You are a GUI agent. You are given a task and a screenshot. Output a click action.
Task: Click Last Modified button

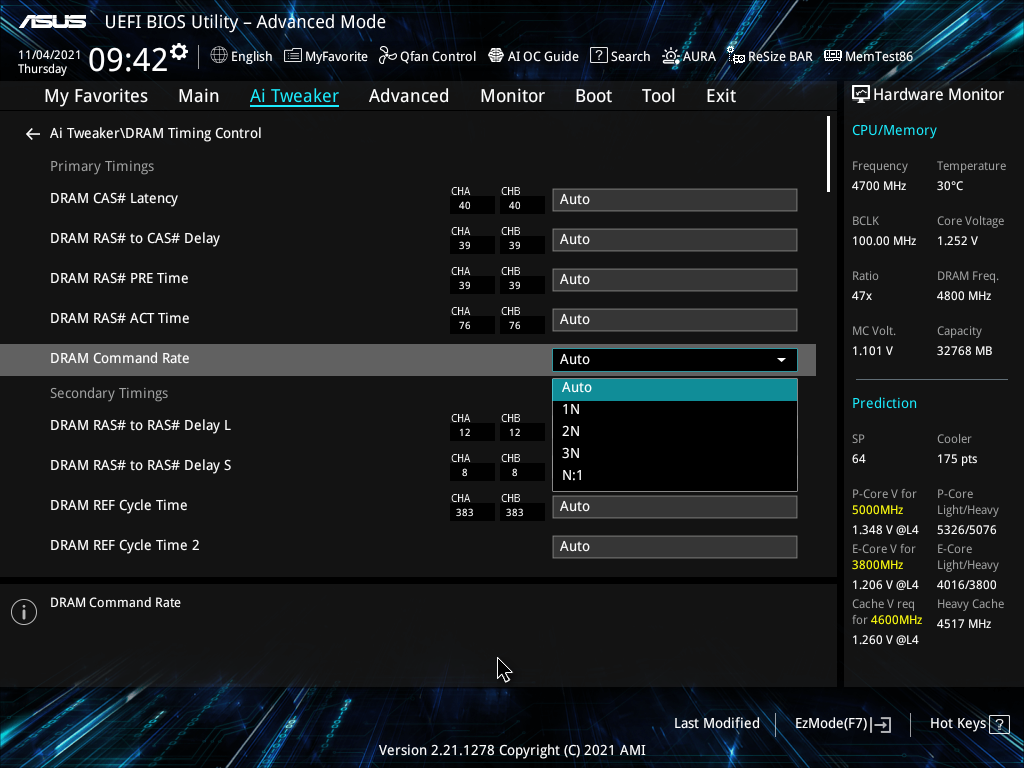pyautogui.click(x=716, y=724)
